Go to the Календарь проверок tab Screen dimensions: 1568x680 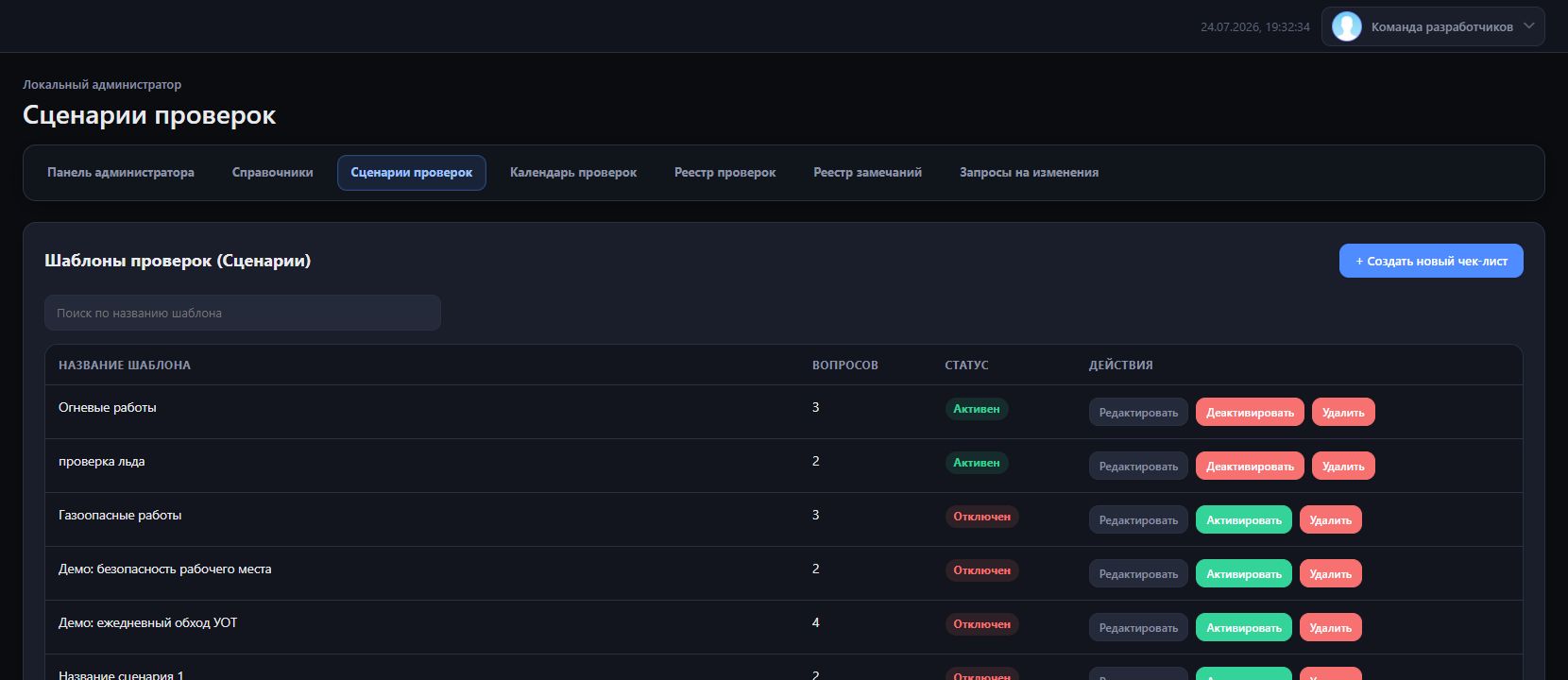point(573,173)
